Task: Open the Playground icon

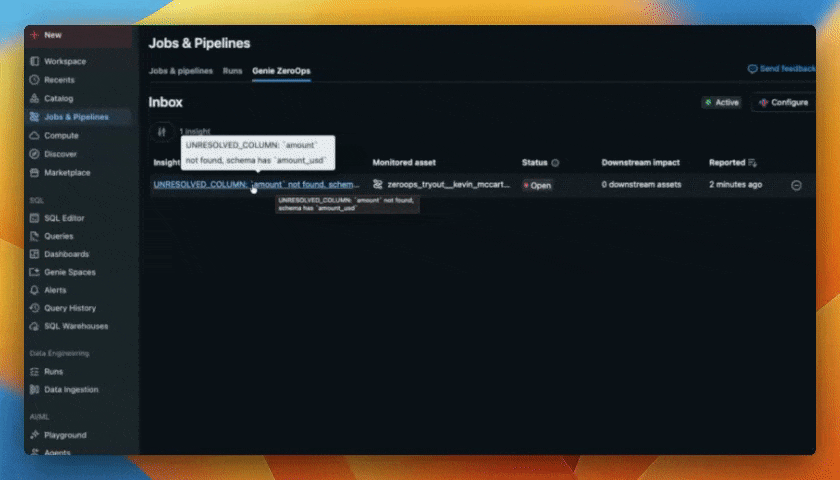Action: pos(35,435)
